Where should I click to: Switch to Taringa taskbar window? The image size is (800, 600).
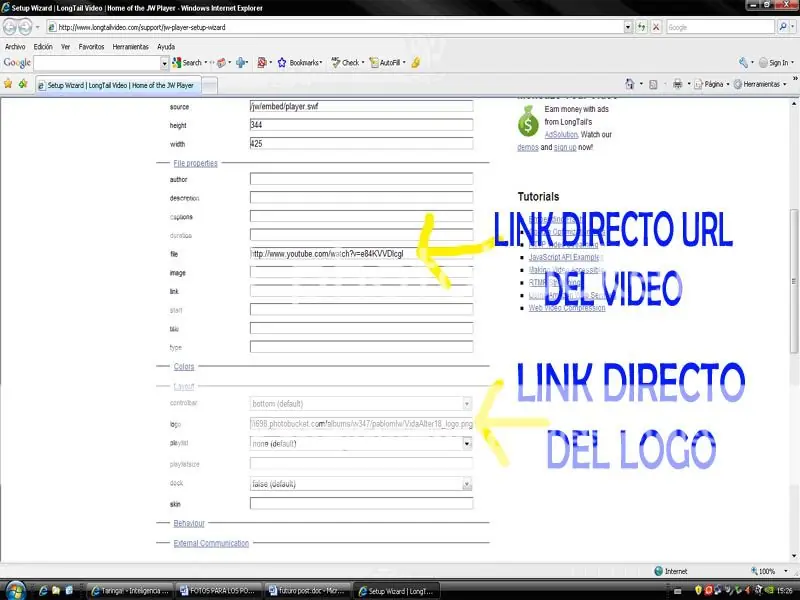tap(130, 591)
